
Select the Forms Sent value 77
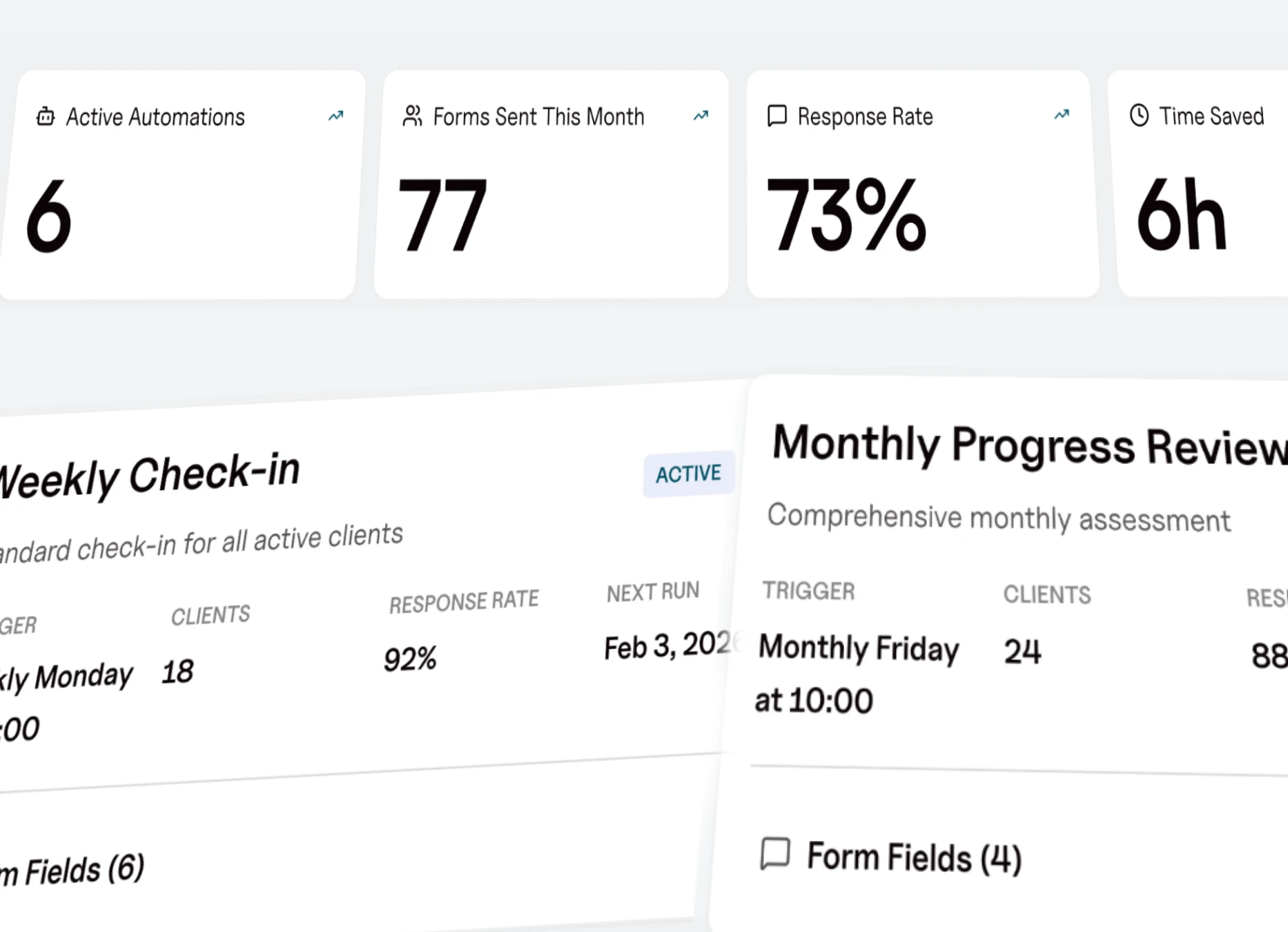click(442, 215)
